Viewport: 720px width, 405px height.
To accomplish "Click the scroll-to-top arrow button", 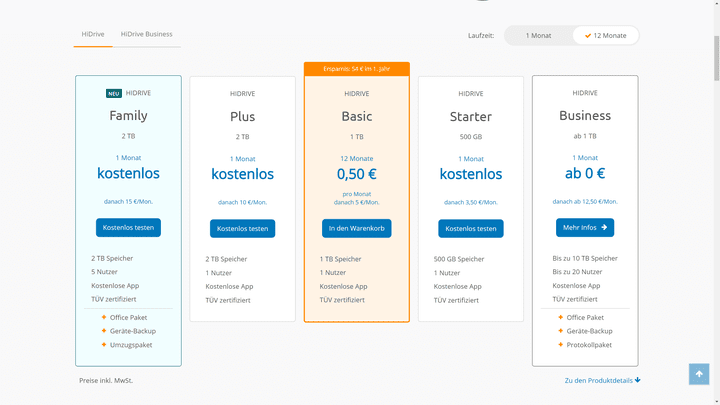I will click(699, 374).
